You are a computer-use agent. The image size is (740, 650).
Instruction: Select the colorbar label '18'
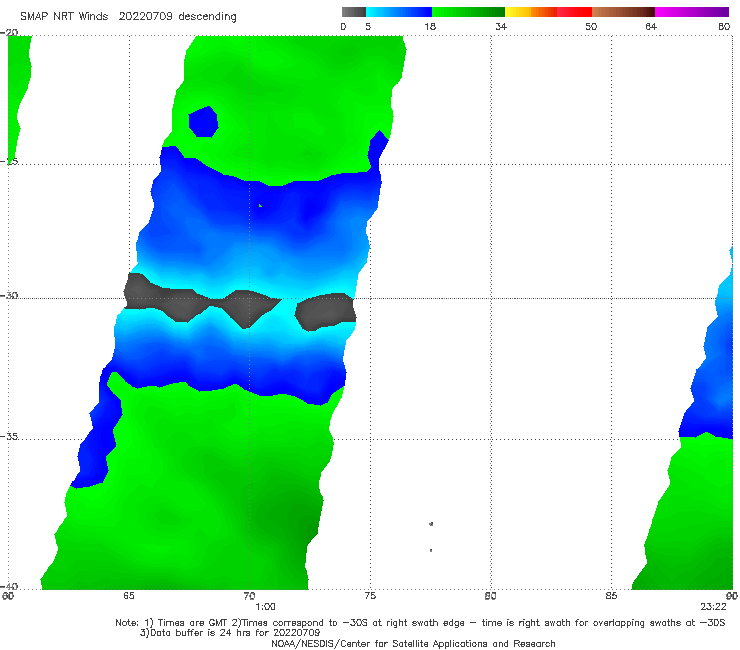coord(430,26)
